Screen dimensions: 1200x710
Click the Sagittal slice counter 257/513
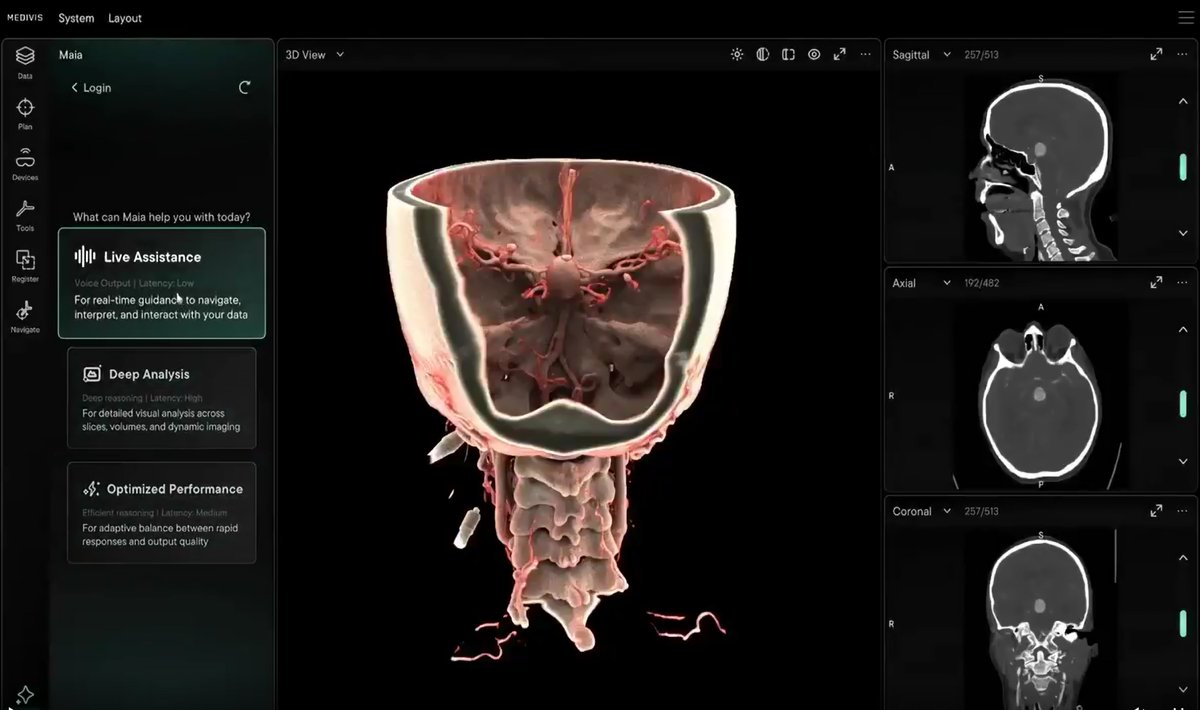(980, 55)
